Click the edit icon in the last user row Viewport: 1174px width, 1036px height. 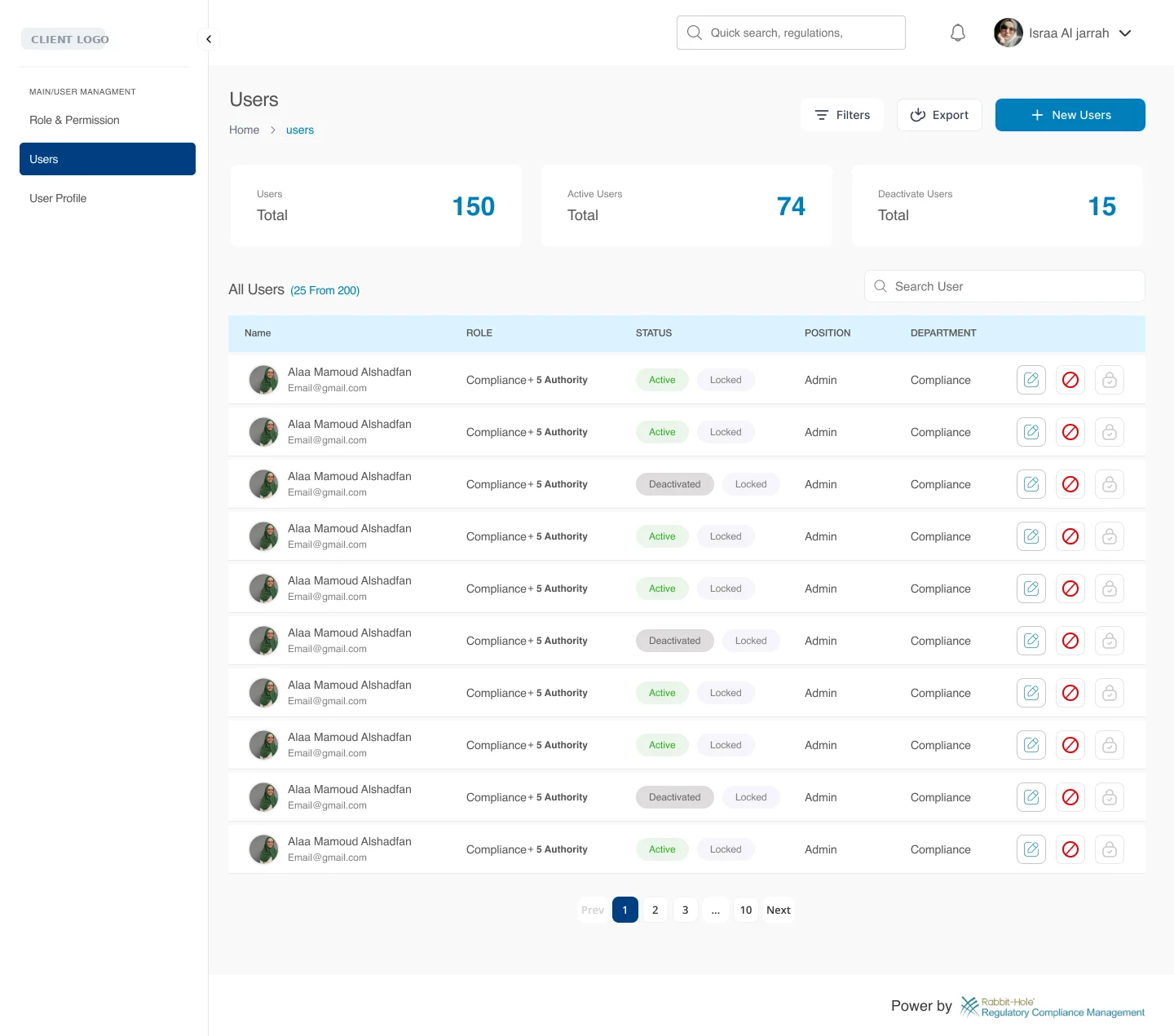1031,849
